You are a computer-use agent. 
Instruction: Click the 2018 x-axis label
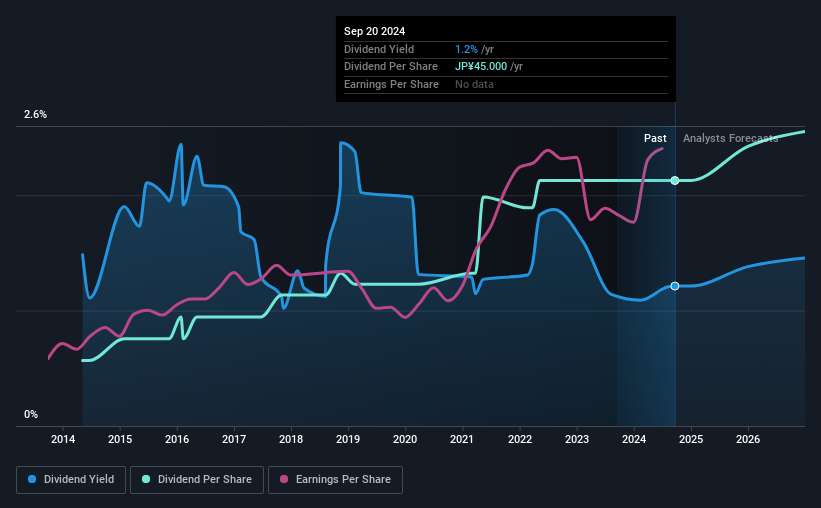(291, 439)
